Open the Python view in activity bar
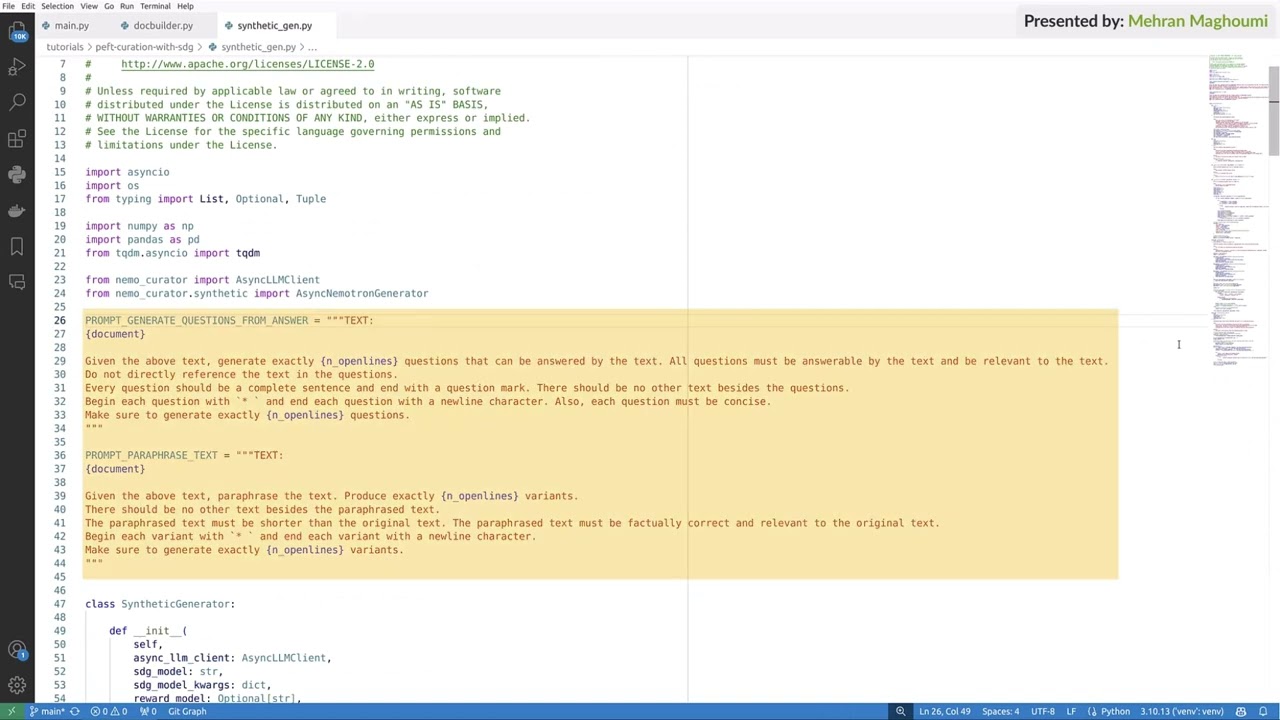The width and height of the screenshot is (1280, 720). pyautogui.click(x=17, y=174)
